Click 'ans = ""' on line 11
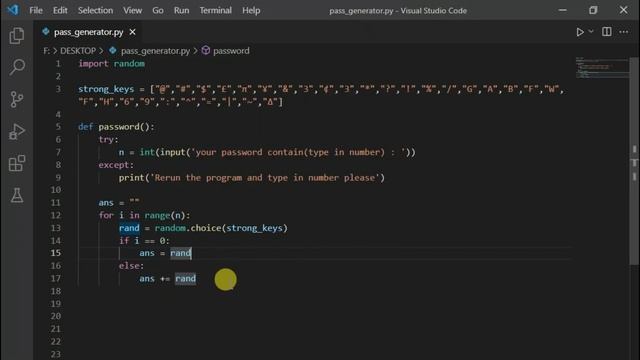This screenshot has width=640, height=360. tap(119, 202)
